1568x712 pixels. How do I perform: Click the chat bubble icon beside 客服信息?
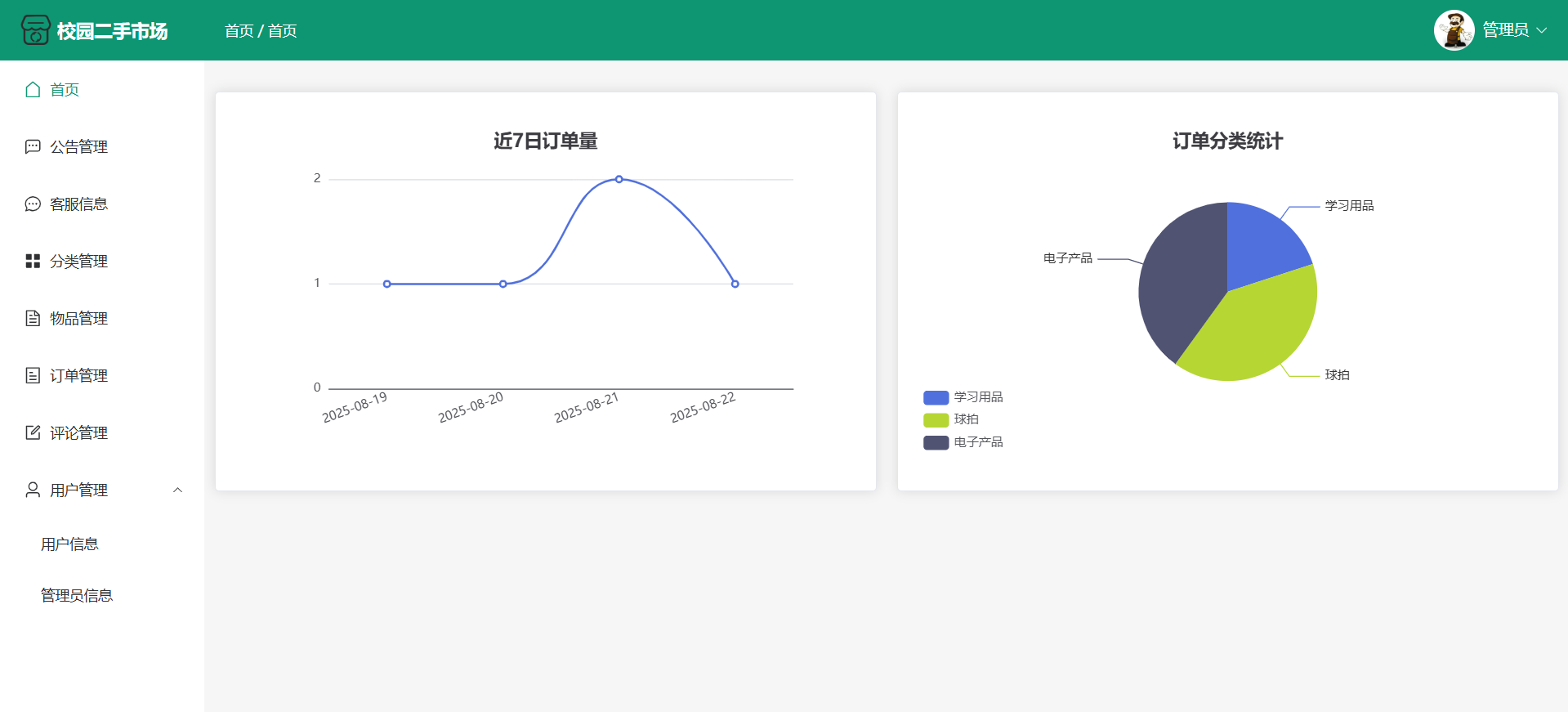click(33, 204)
